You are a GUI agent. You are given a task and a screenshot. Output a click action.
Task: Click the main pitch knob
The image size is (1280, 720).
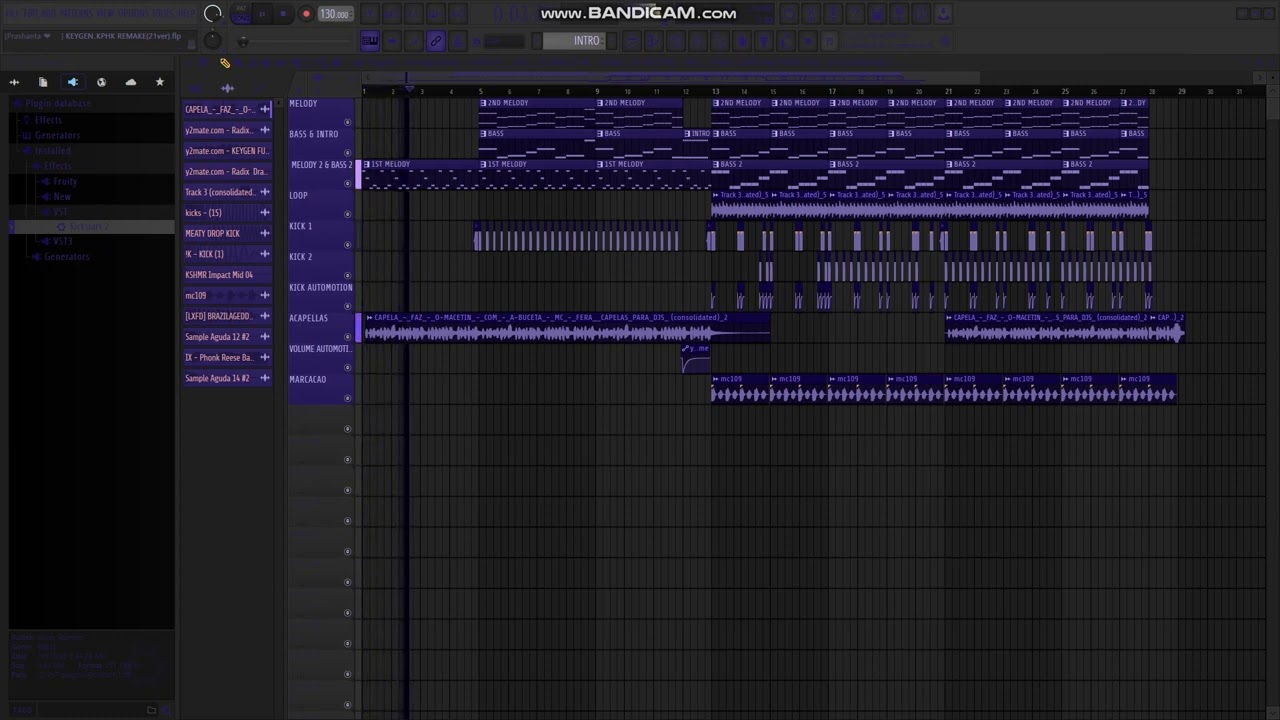tap(212, 40)
